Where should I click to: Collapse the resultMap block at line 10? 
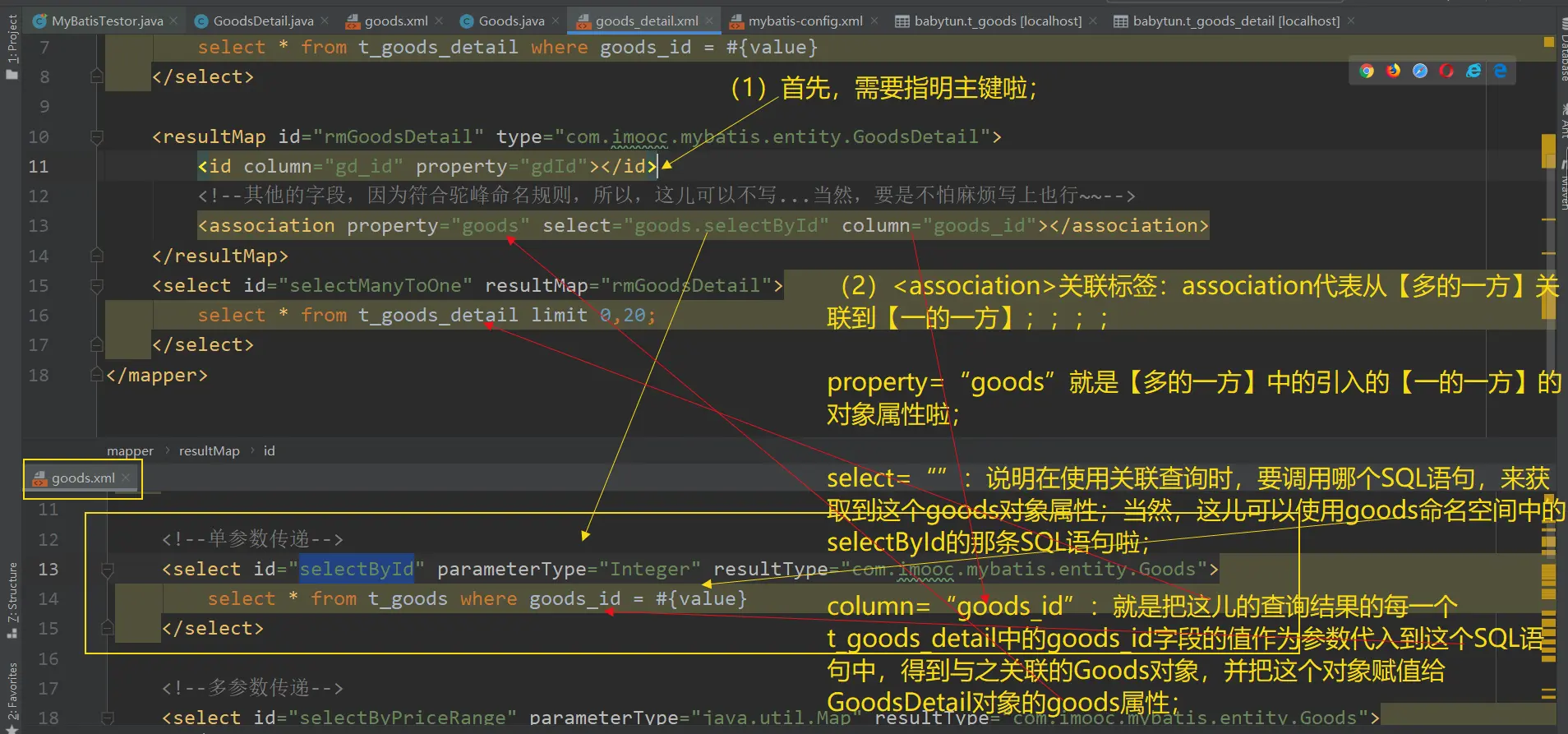pos(96,136)
